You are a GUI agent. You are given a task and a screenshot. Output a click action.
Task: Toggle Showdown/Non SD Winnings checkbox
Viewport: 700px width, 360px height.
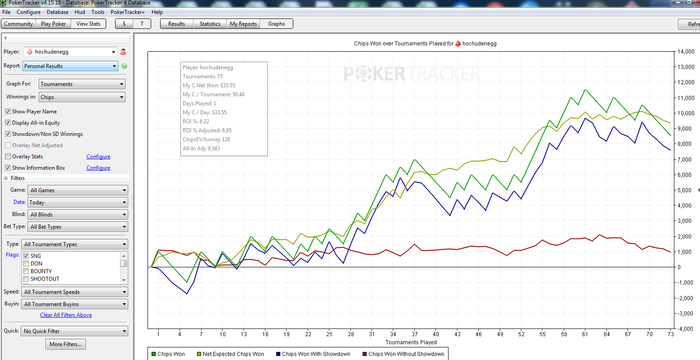coord(8,134)
